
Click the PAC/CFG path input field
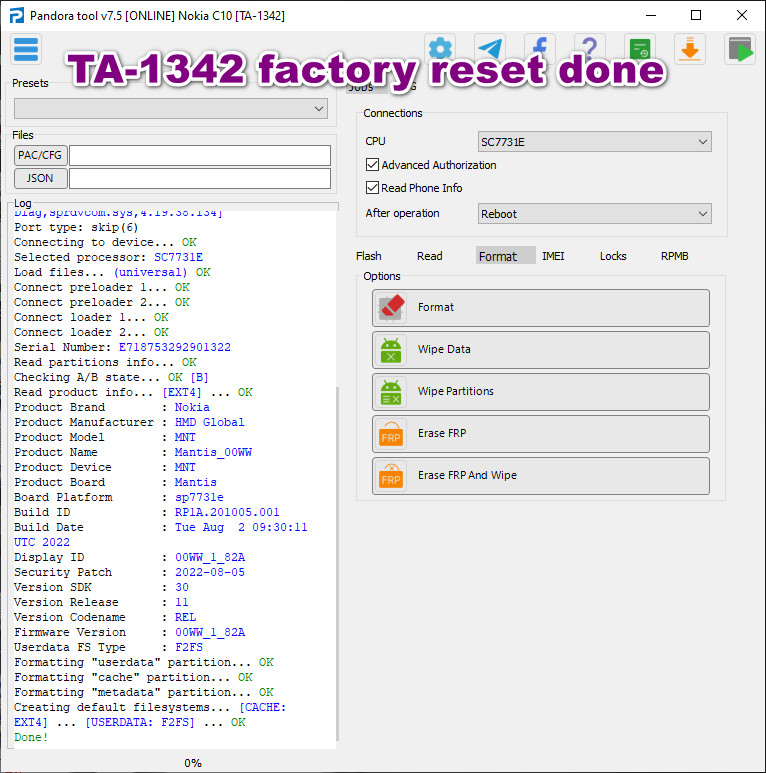(x=200, y=155)
